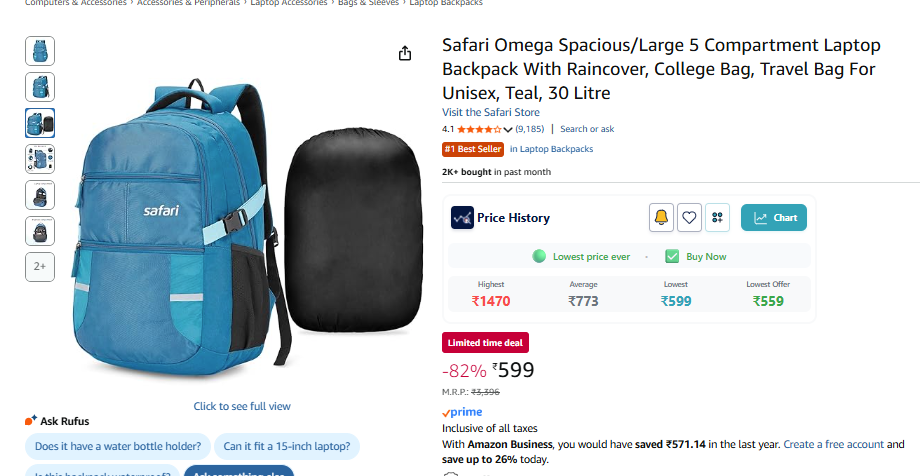Select the backpack with raincover thumbnail
Image resolution: width=924 pixels, height=476 pixels.
(x=40, y=123)
